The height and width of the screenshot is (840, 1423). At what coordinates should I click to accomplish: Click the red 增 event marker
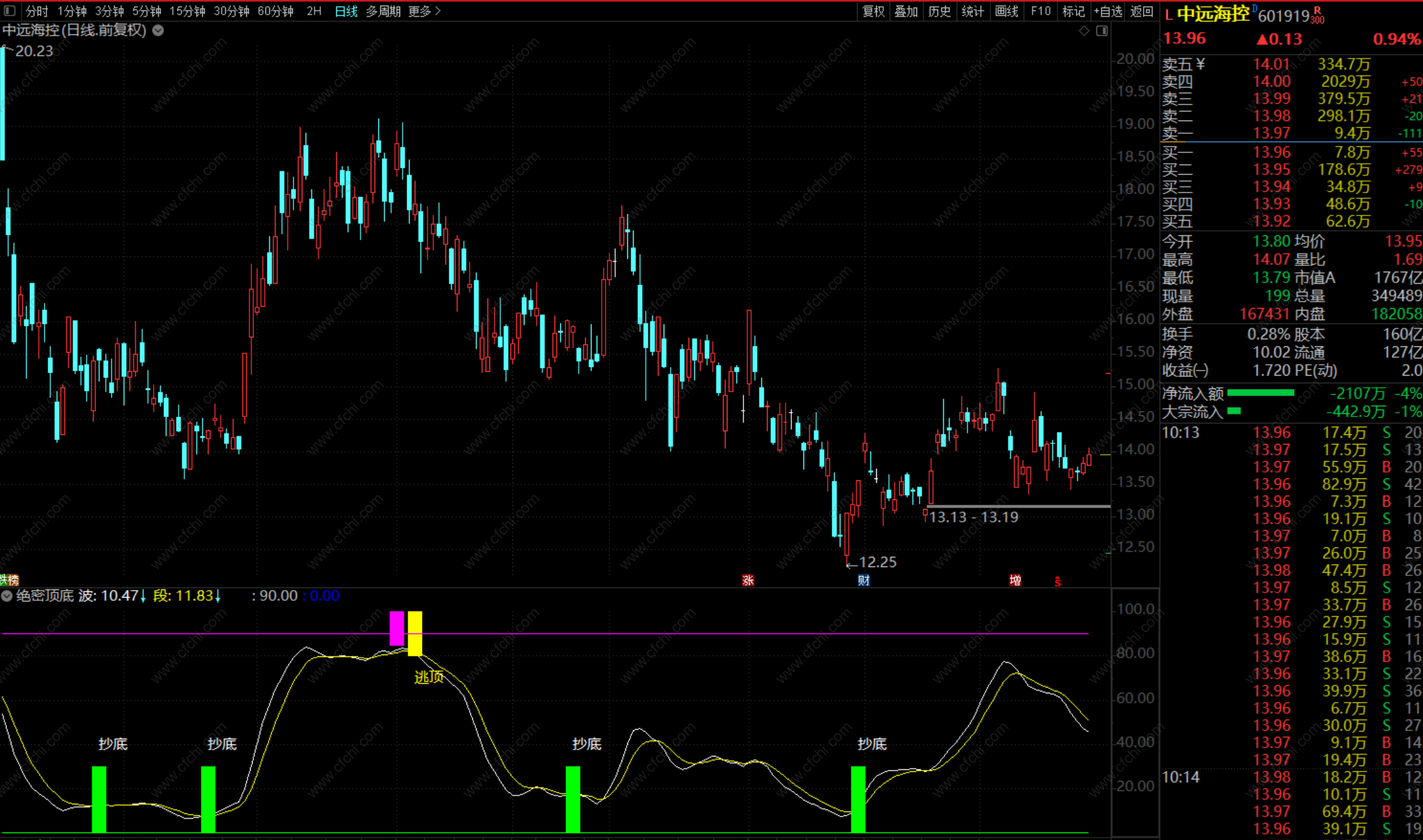1015,580
